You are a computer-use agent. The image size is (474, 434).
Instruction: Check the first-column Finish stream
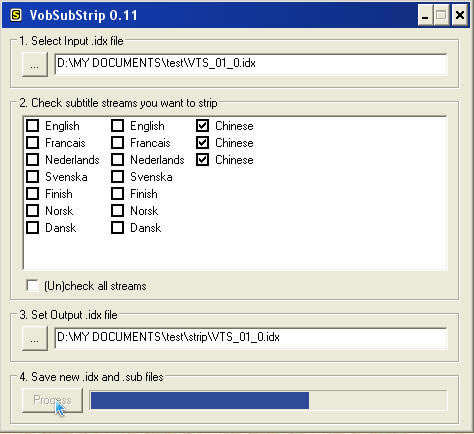(x=32, y=194)
